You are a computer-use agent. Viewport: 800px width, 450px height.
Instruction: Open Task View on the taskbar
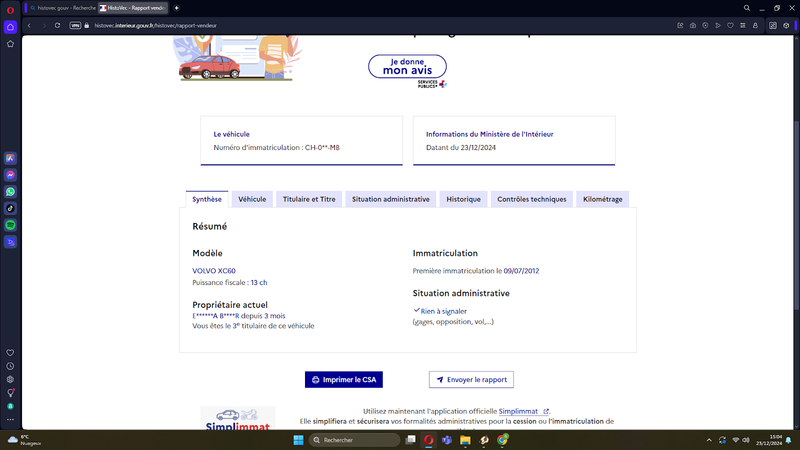[410, 440]
